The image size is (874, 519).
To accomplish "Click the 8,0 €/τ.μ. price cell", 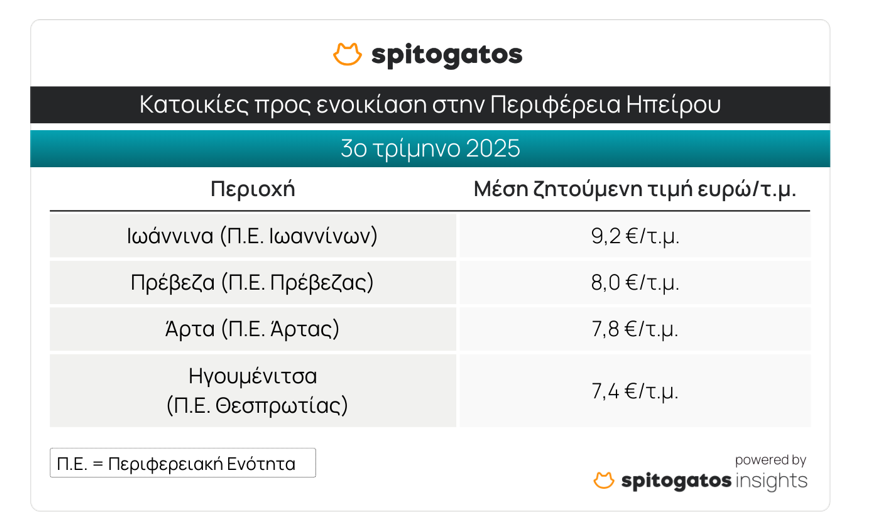I will [x=634, y=282].
